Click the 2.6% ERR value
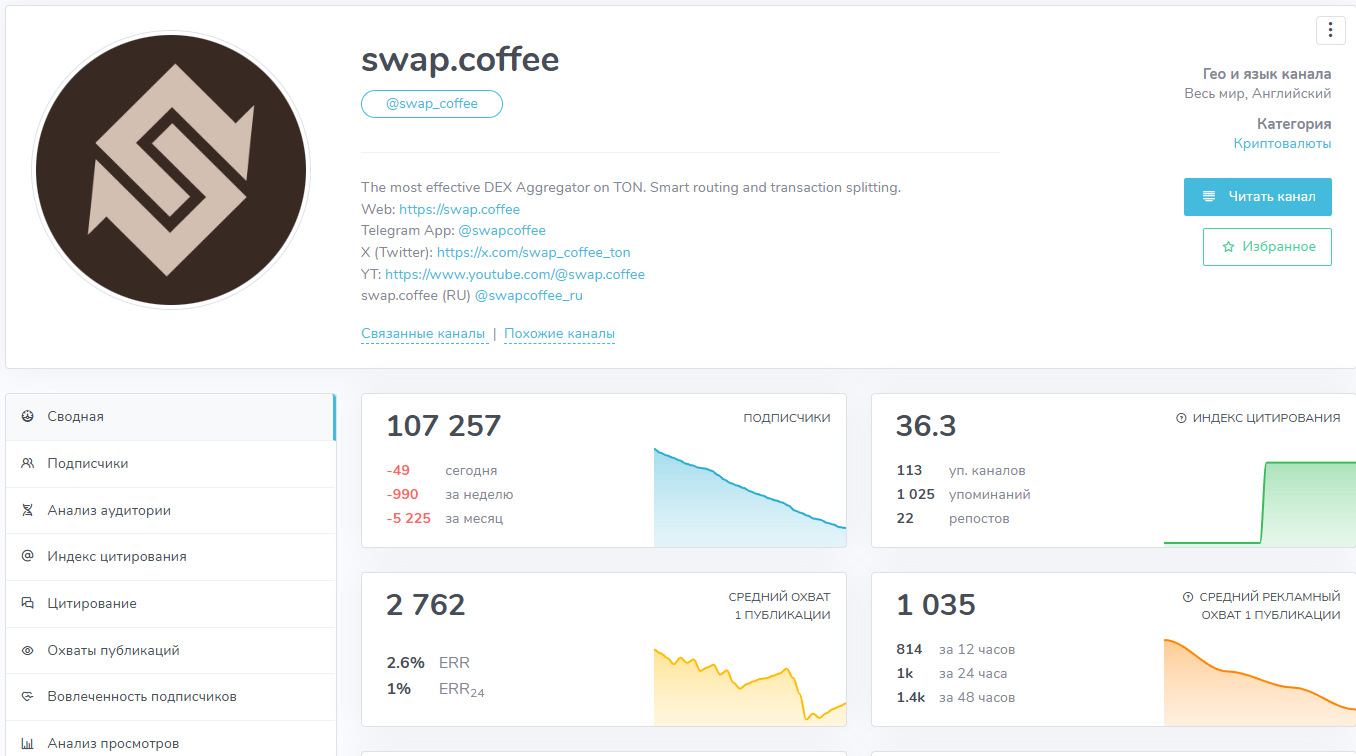This screenshot has width=1356, height=756. coord(405,663)
